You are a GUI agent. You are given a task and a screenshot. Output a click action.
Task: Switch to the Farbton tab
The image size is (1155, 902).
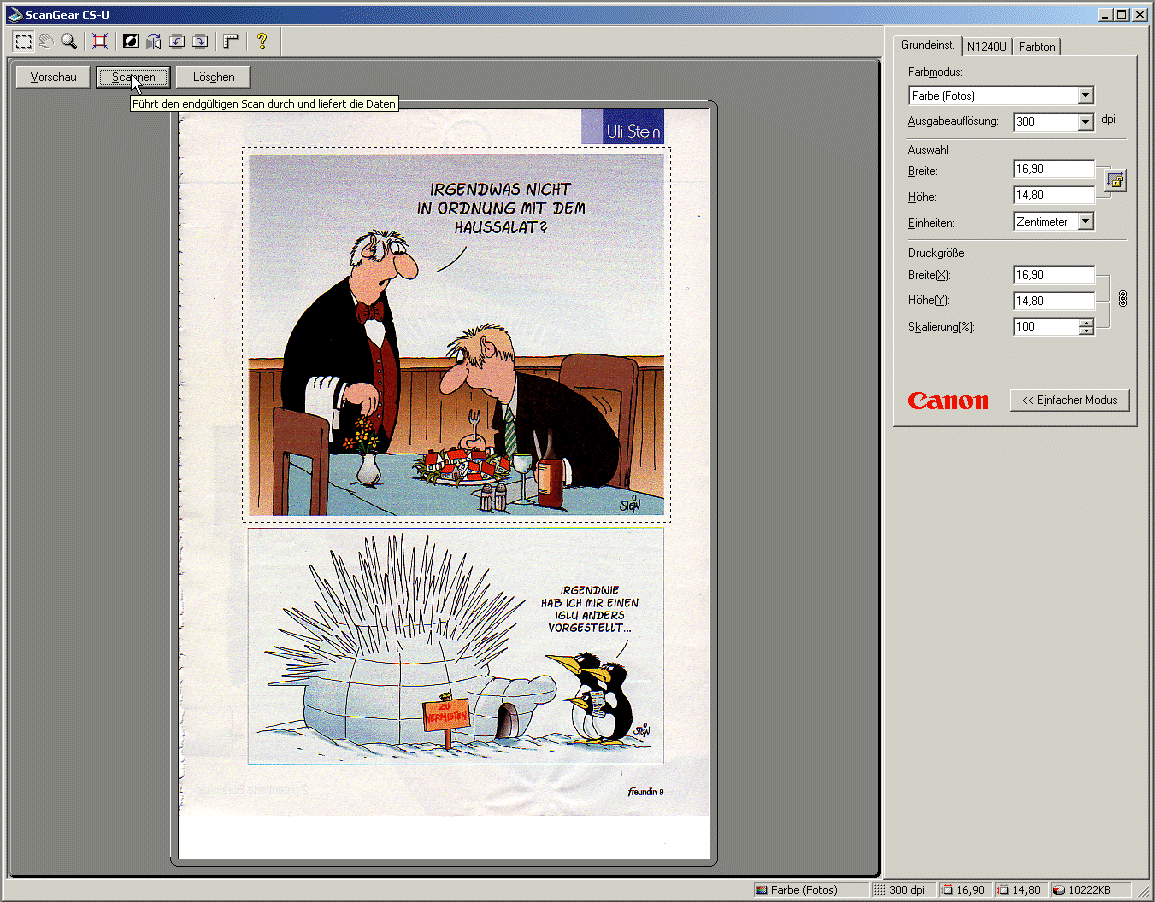click(x=1037, y=46)
